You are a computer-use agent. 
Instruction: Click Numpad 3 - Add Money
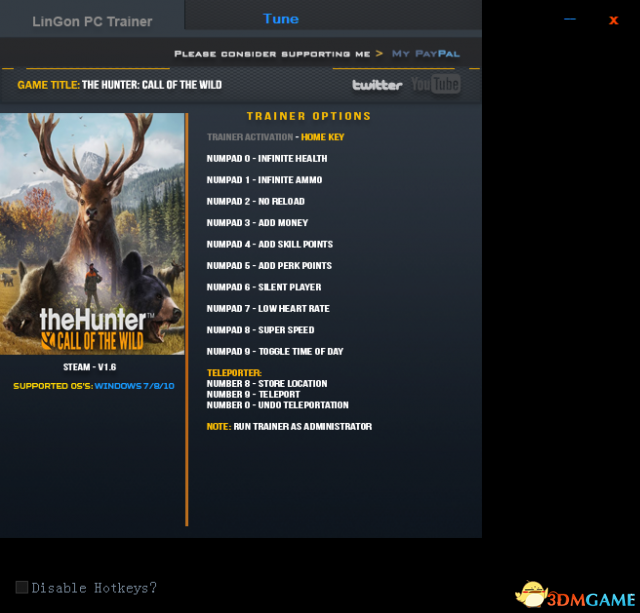point(257,223)
